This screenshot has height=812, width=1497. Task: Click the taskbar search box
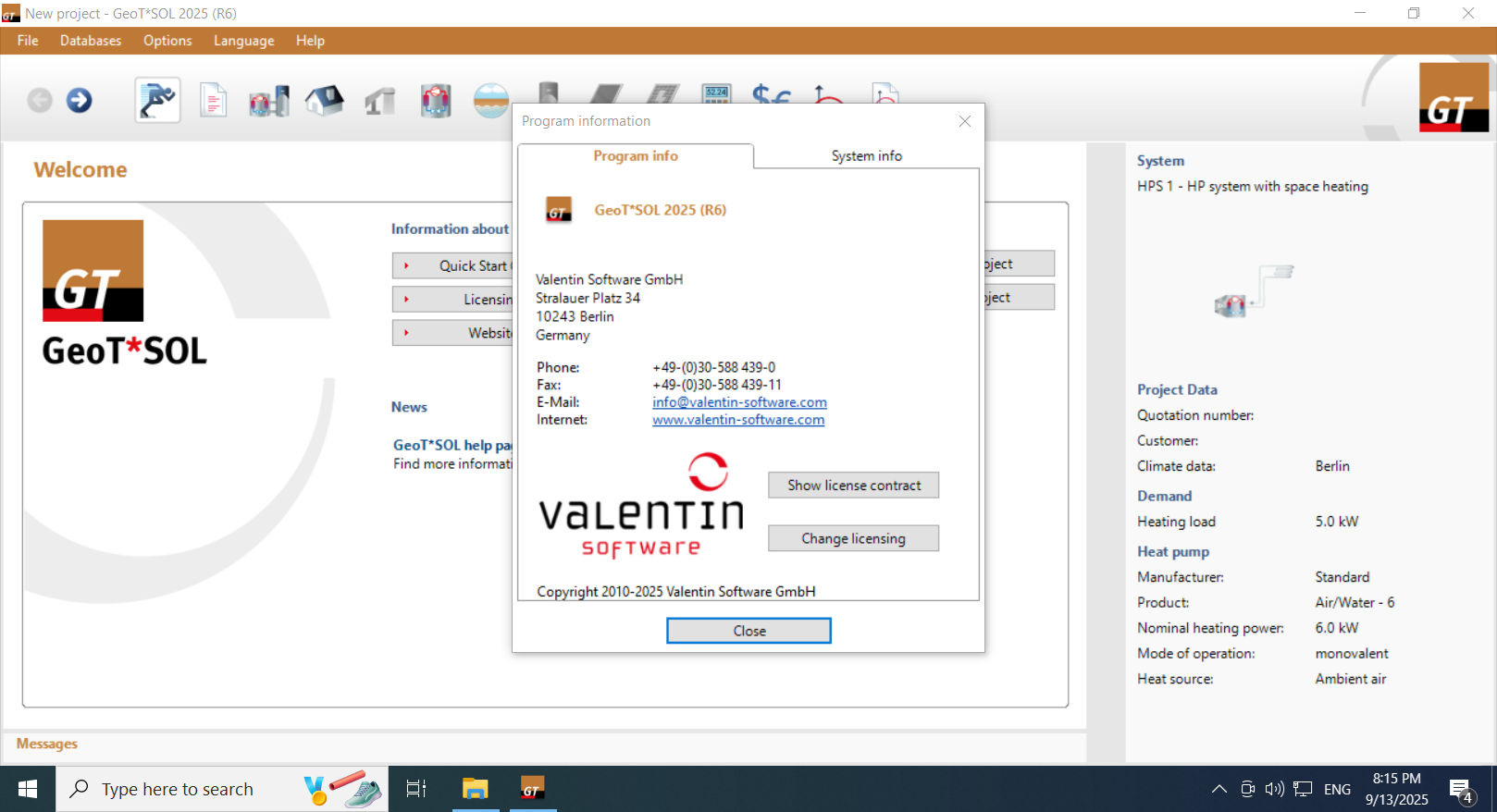[222, 789]
